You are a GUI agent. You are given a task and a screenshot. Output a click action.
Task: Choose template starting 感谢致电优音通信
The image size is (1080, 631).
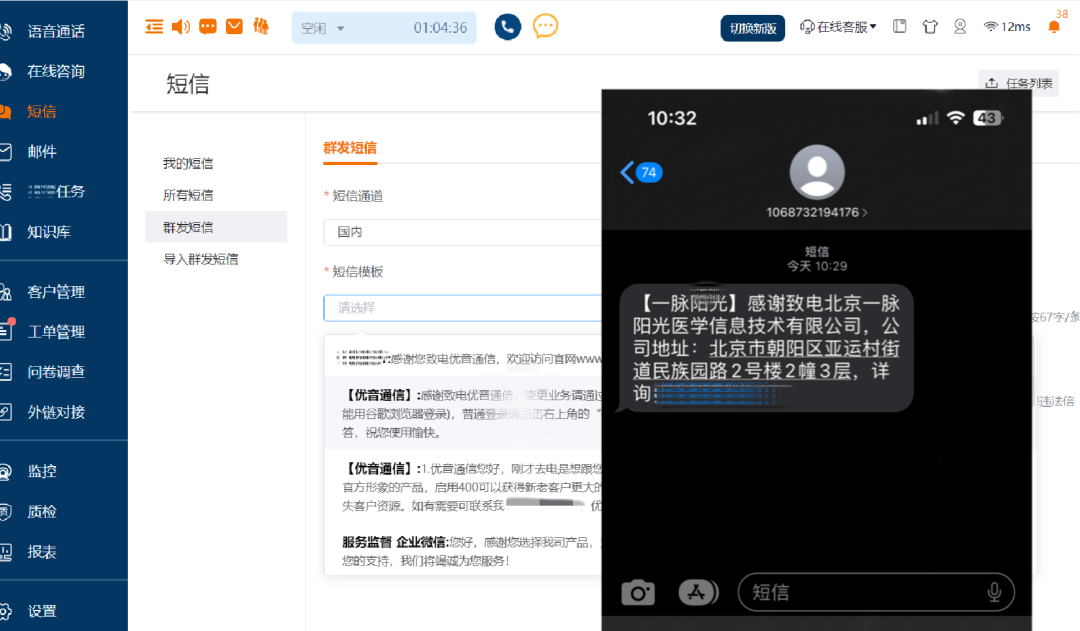(x=463, y=413)
